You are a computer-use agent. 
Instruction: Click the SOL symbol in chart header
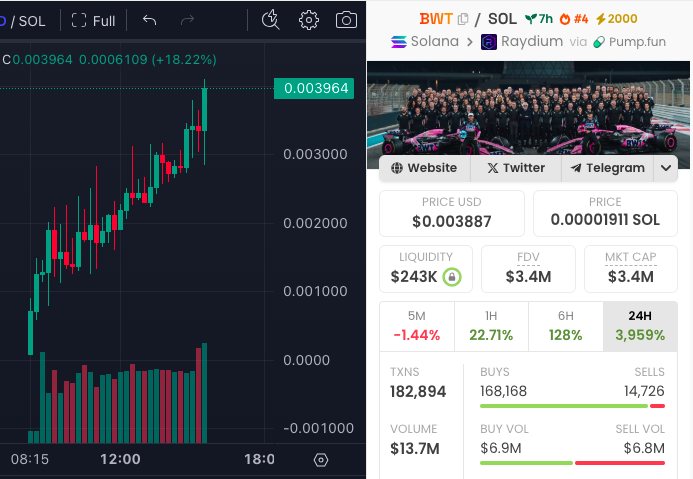coord(32,21)
